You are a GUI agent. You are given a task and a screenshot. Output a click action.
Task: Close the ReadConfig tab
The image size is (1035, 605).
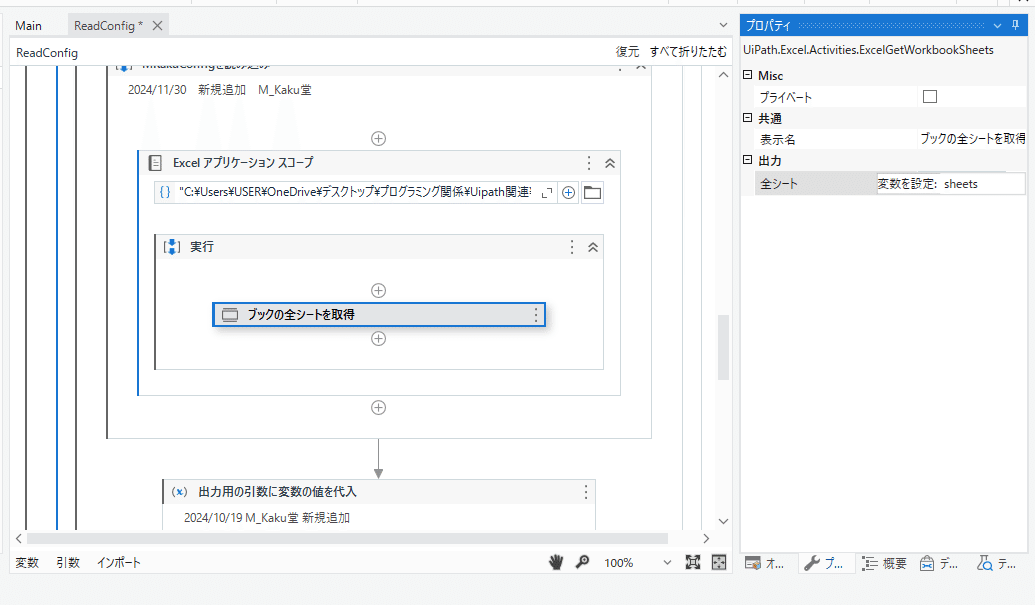(157, 26)
